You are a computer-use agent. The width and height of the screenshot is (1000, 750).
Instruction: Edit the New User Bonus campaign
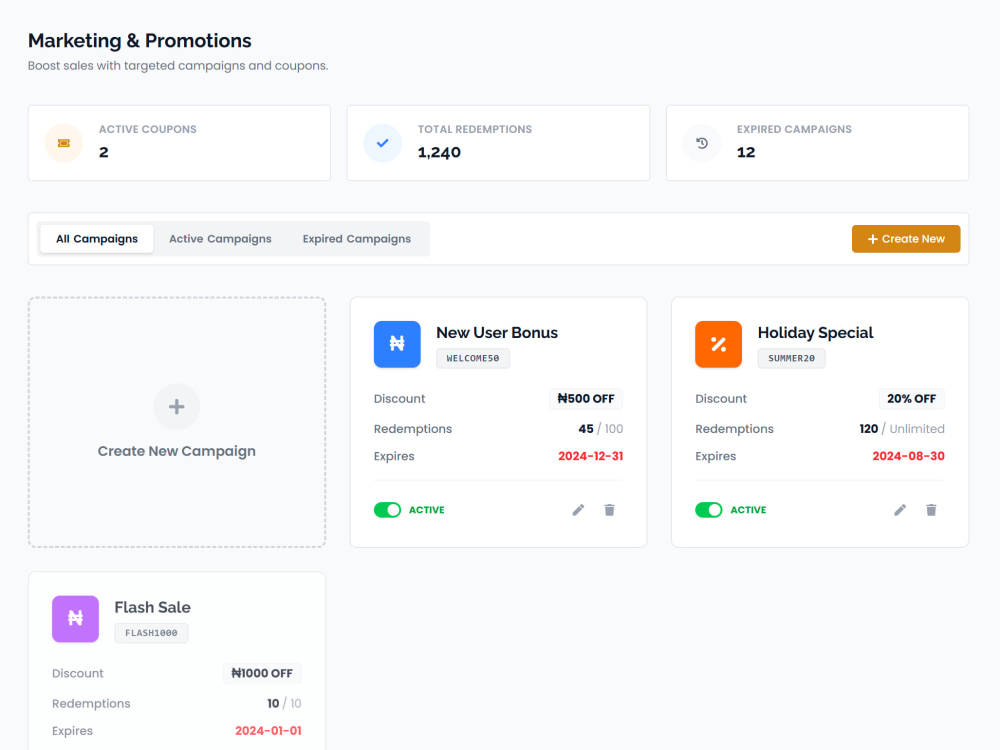(x=578, y=510)
